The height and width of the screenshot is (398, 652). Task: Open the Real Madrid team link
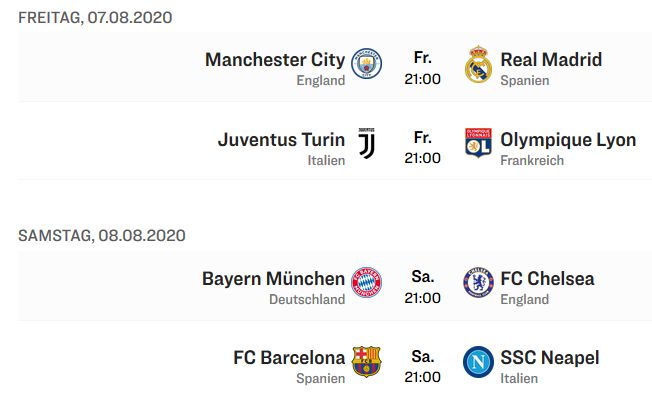[x=551, y=60]
